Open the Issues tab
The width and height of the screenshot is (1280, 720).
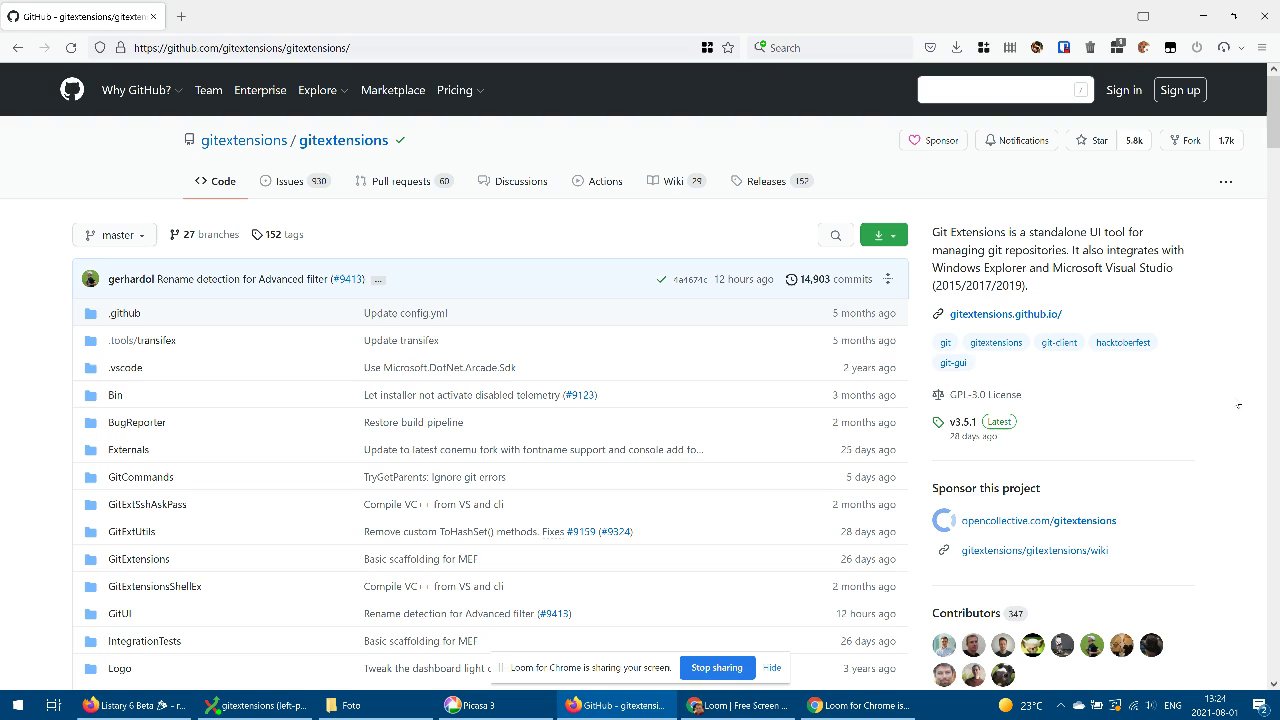pos(295,181)
